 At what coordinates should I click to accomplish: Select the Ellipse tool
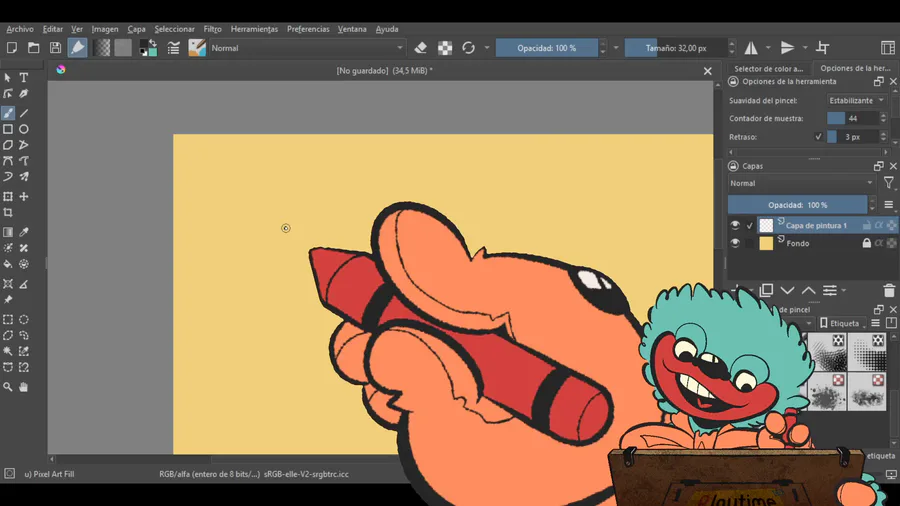(x=24, y=129)
